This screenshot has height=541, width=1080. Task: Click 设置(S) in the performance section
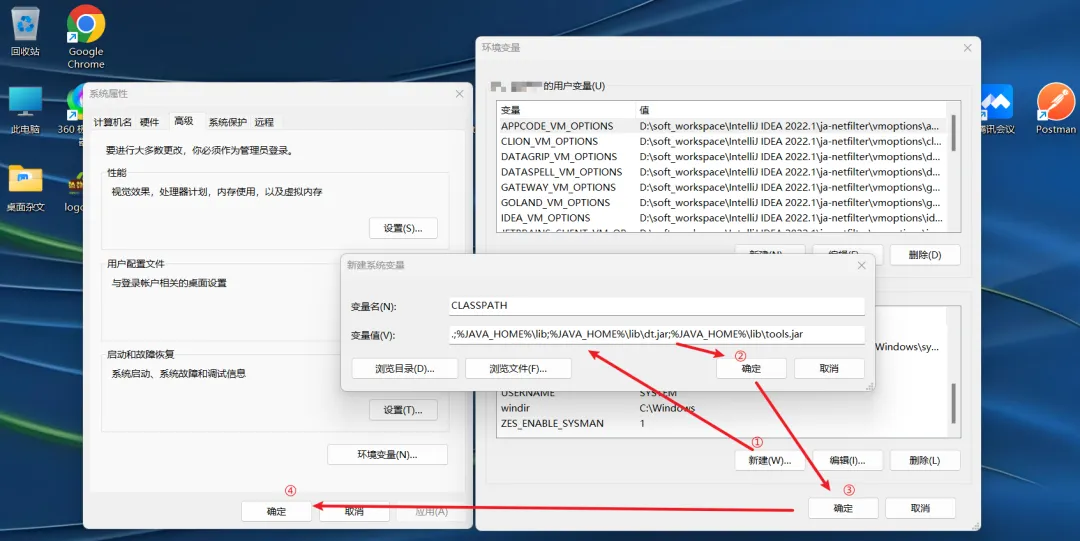tap(403, 228)
